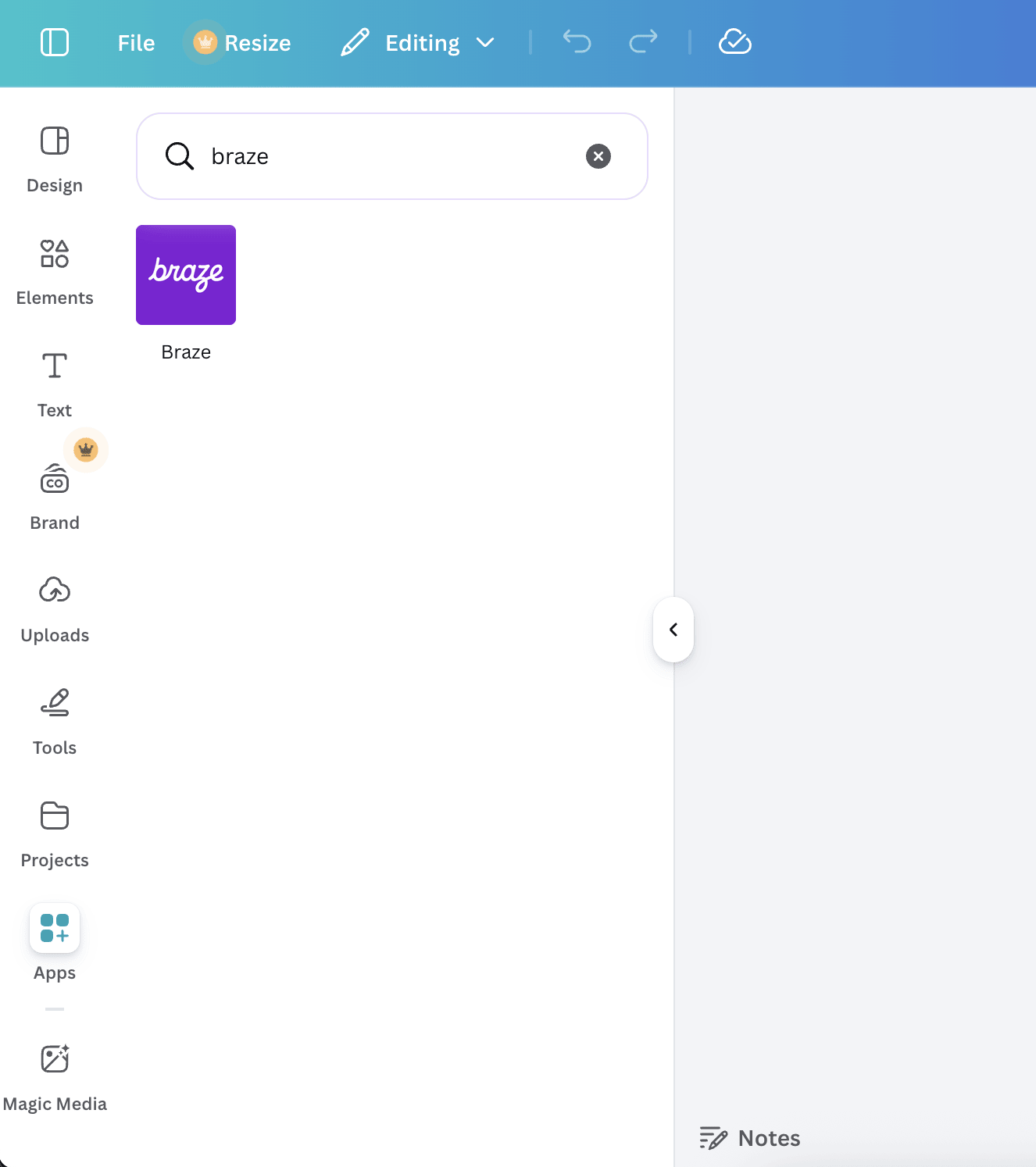Screen dimensions: 1036x1167
Task: Open the Editing mode dropdown
Action: click(419, 43)
